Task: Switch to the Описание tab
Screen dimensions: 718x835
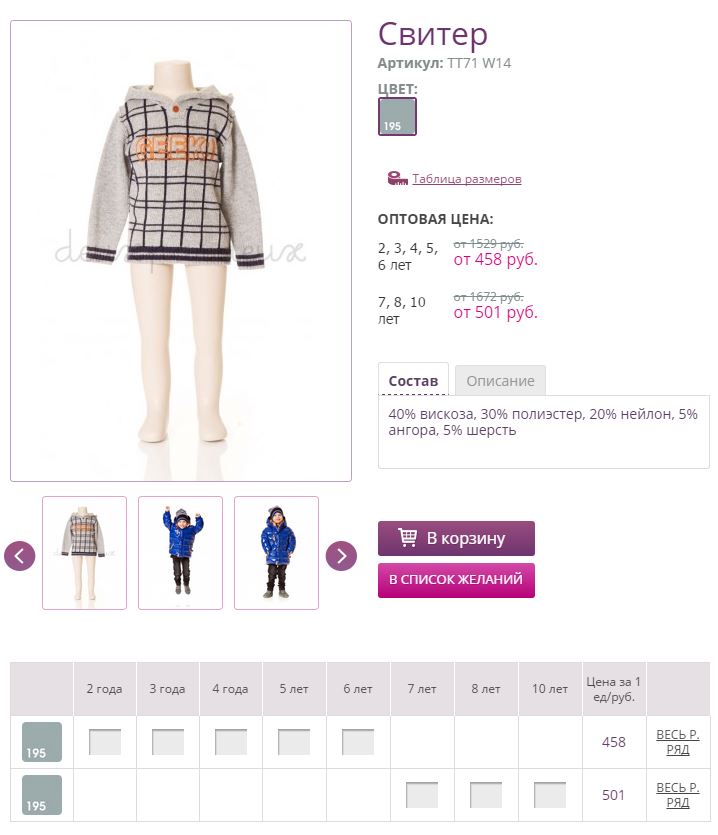Action: (x=500, y=381)
